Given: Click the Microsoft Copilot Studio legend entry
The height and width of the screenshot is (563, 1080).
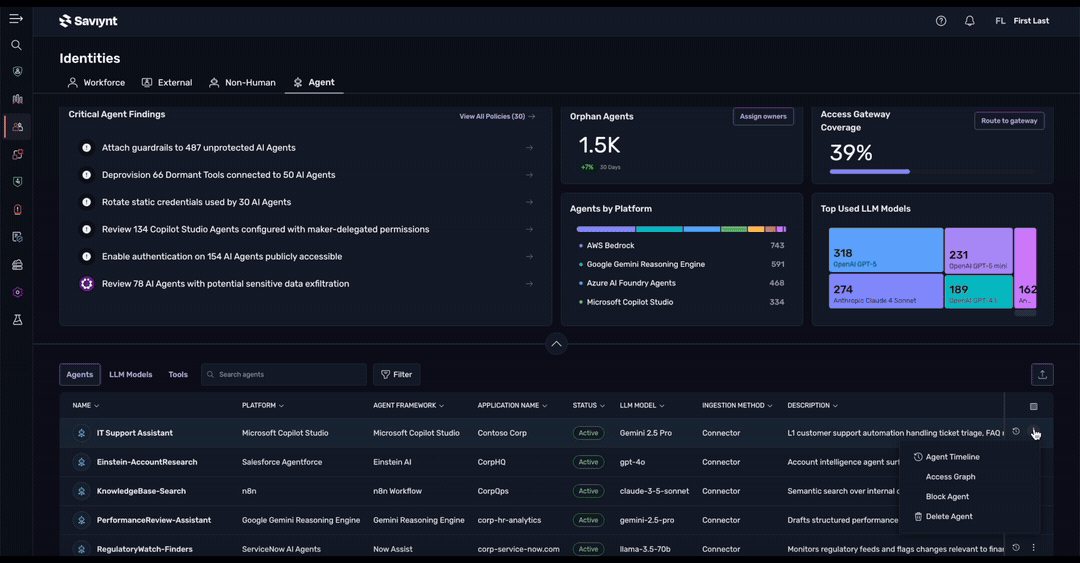Looking at the screenshot, I should pos(681,302).
